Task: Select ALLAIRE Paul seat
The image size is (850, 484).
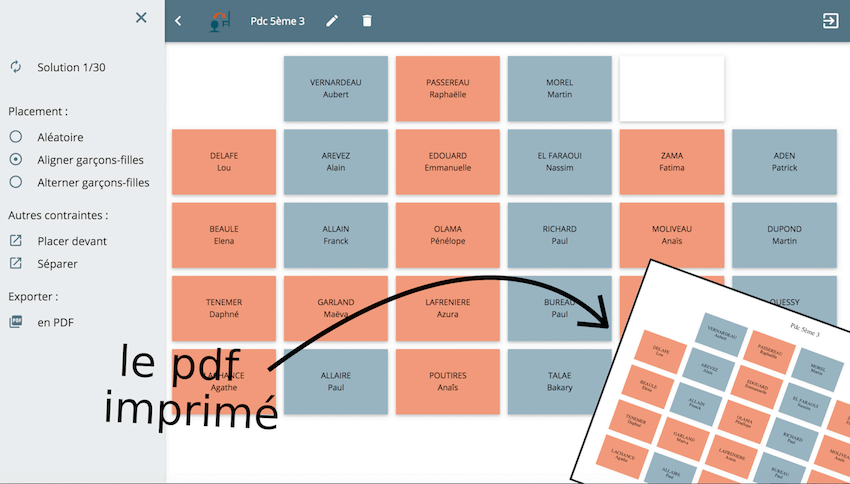Action: pyautogui.click(x=336, y=381)
